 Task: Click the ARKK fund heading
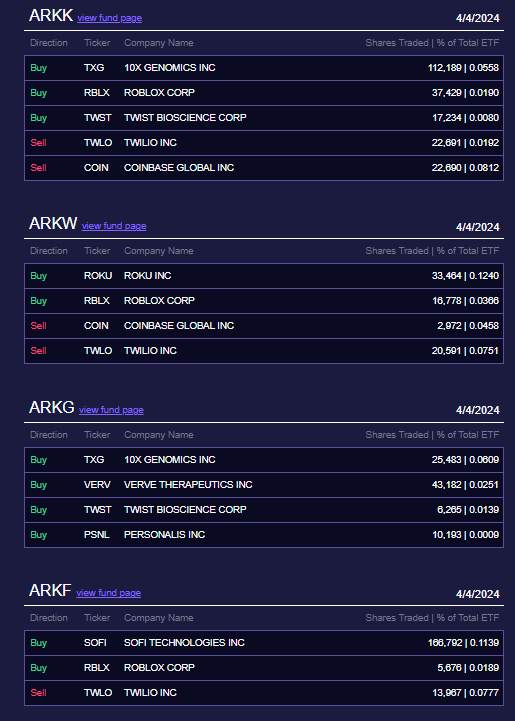click(x=51, y=16)
